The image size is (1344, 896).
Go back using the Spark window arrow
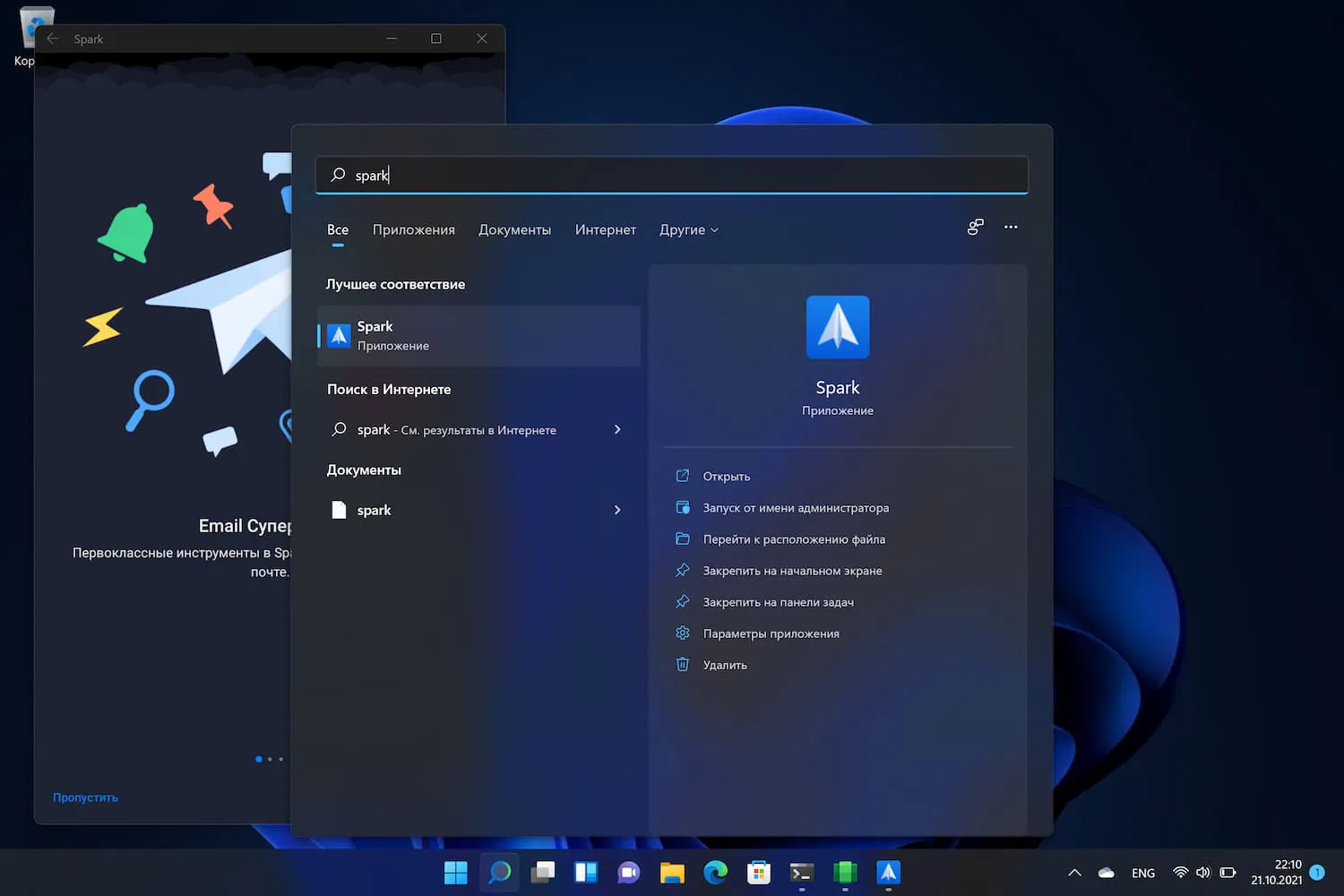53,39
